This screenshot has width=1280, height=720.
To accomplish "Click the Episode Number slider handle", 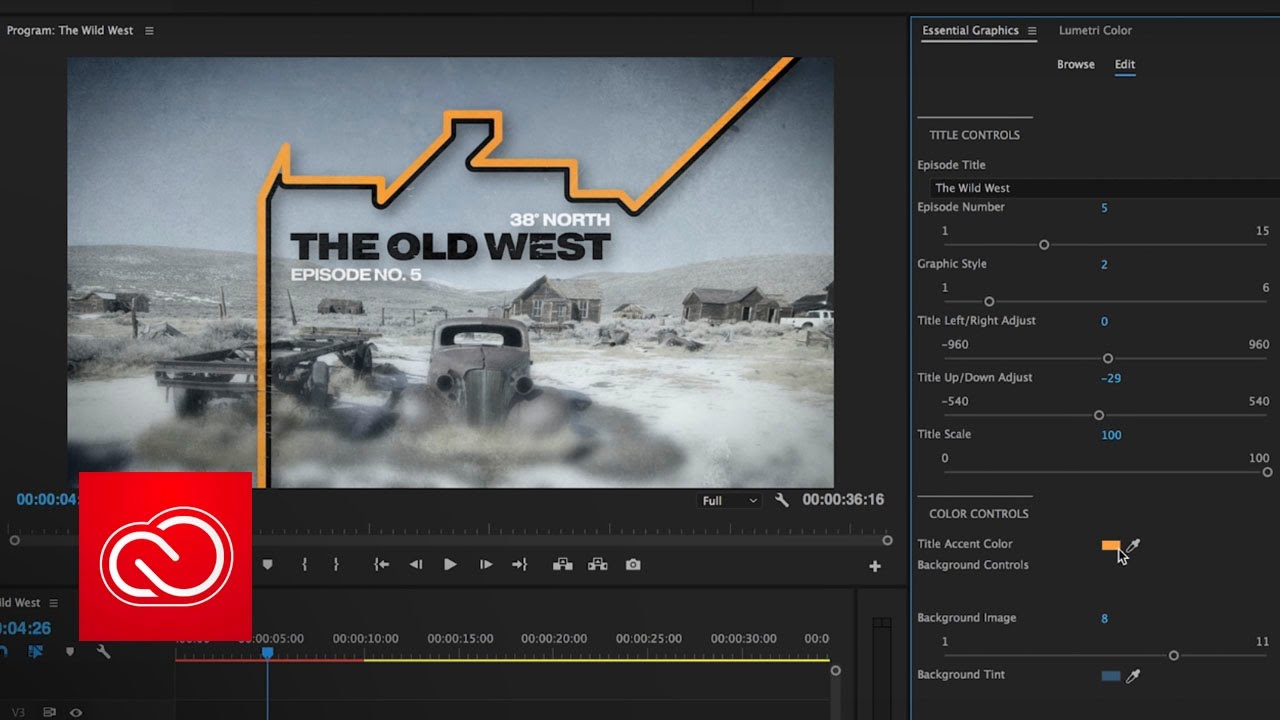I will (1044, 245).
